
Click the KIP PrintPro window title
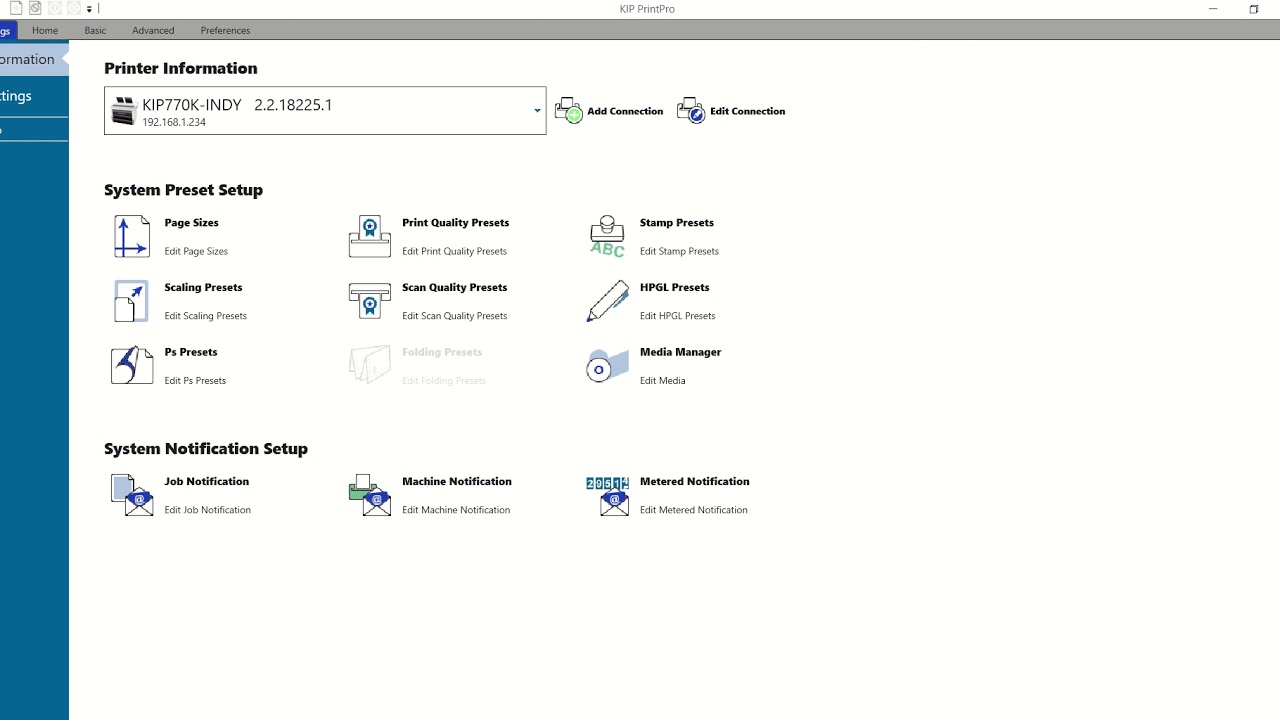pos(647,9)
